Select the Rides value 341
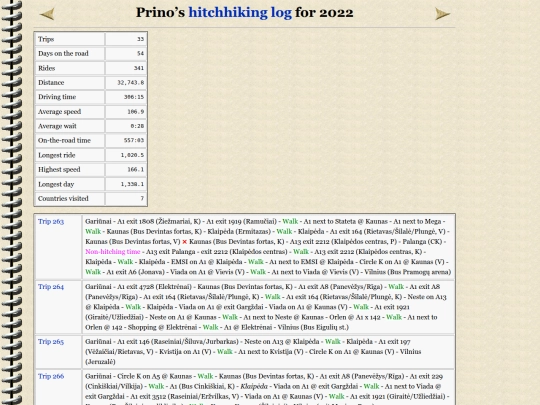The image size is (540, 405). click(139, 68)
